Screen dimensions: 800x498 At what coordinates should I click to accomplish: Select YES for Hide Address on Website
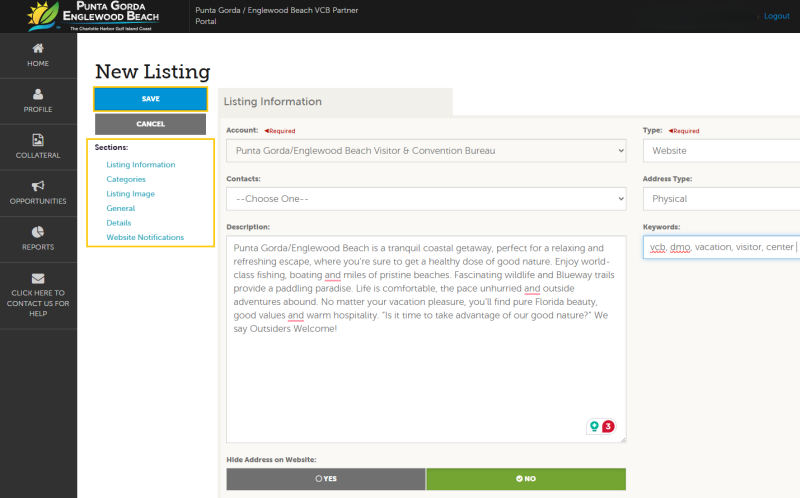[326, 479]
